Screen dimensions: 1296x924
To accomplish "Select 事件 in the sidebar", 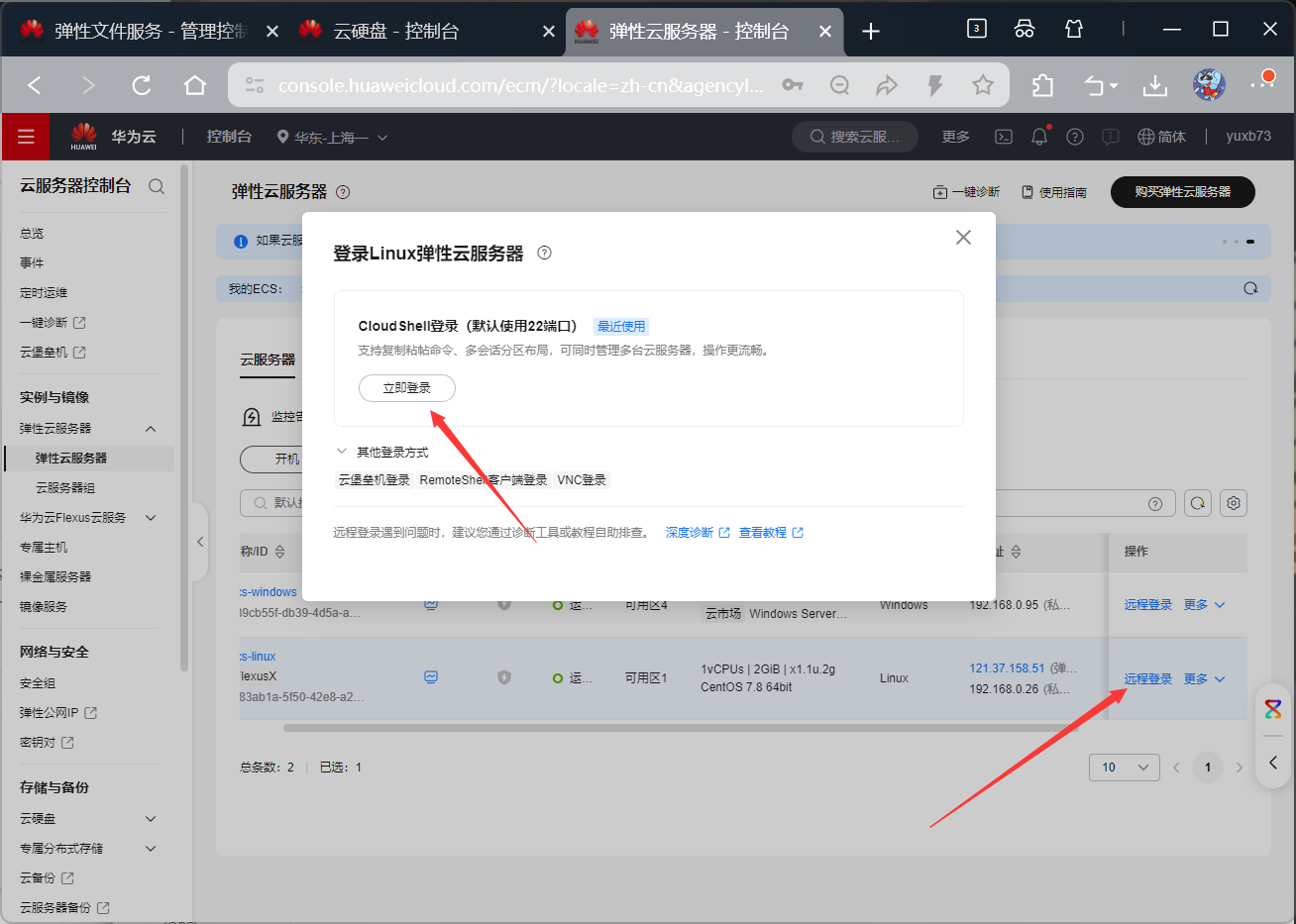I will [32, 263].
